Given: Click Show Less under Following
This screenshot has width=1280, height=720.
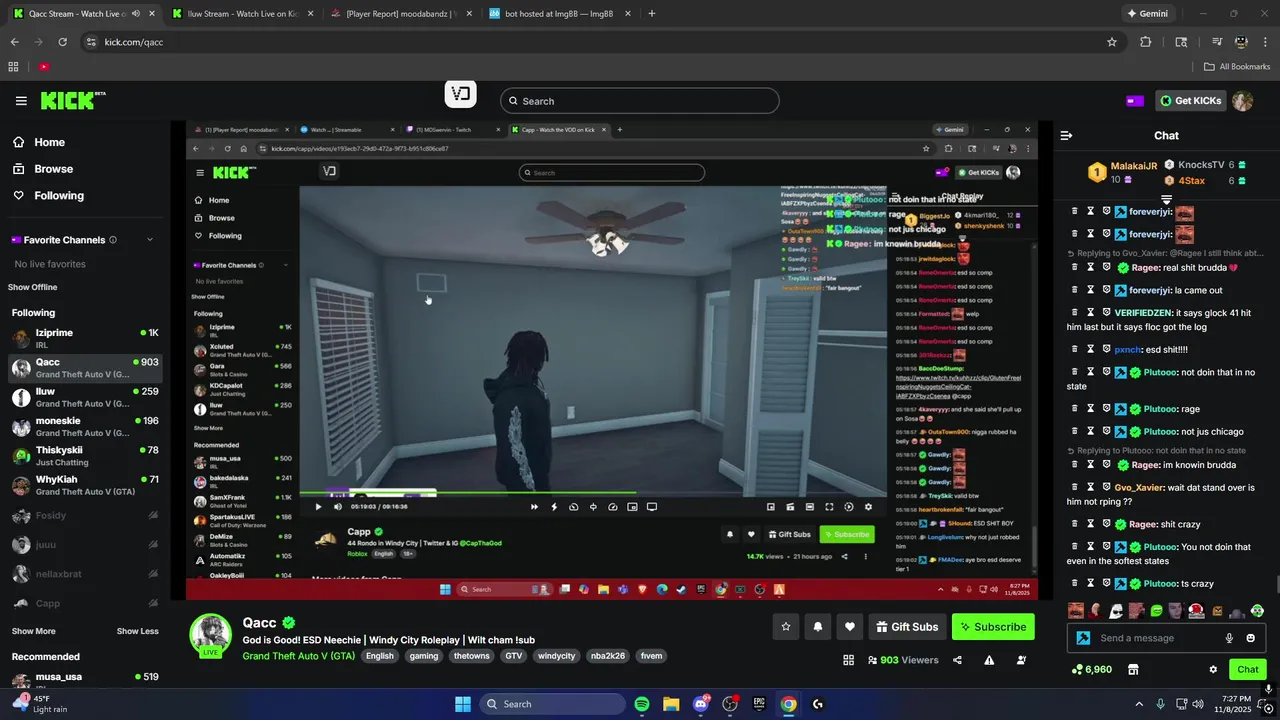Looking at the screenshot, I should point(137,631).
